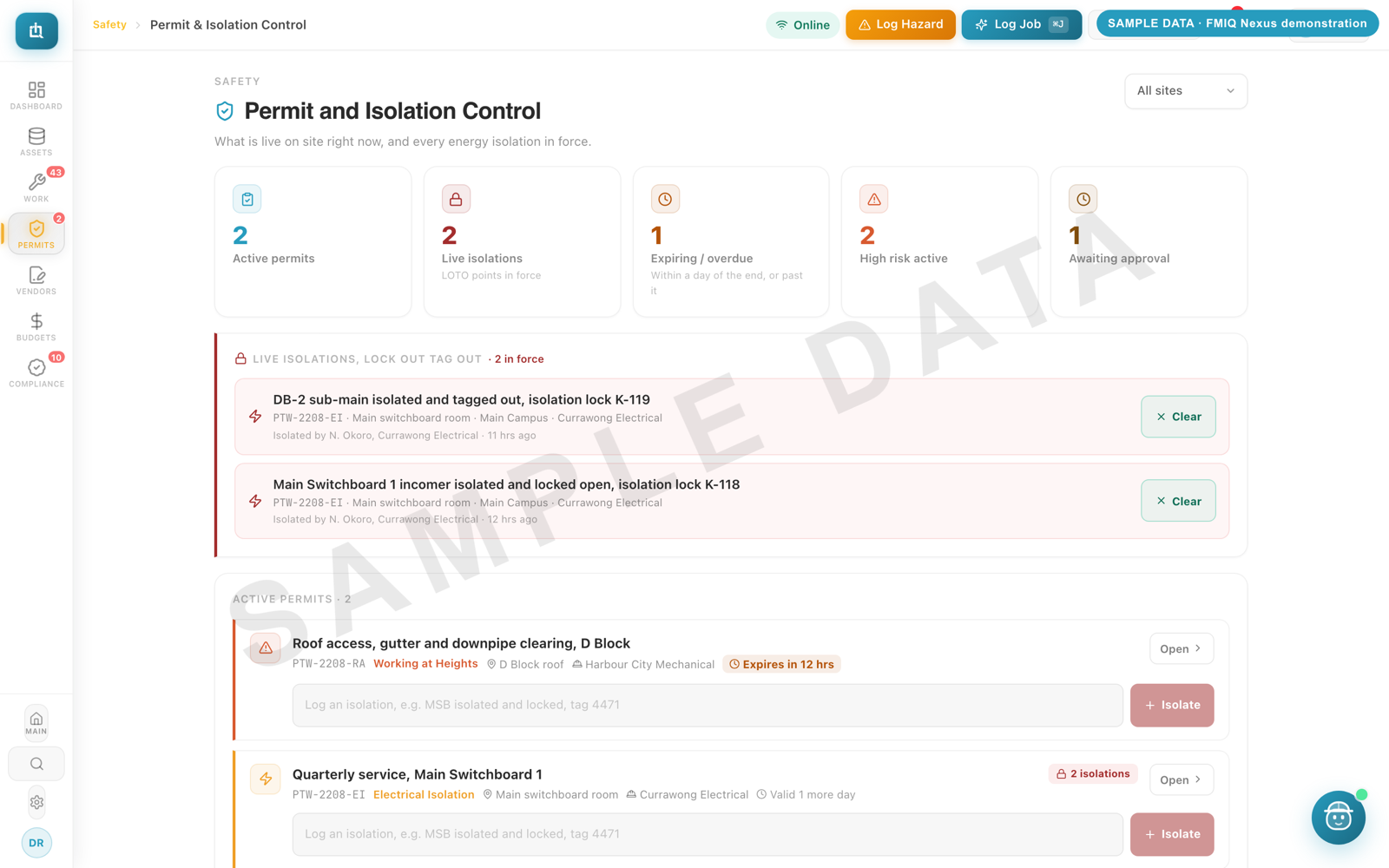Click the Log Hazard button
This screenshot has width=1389, height=868.
[x=900, y=24]
